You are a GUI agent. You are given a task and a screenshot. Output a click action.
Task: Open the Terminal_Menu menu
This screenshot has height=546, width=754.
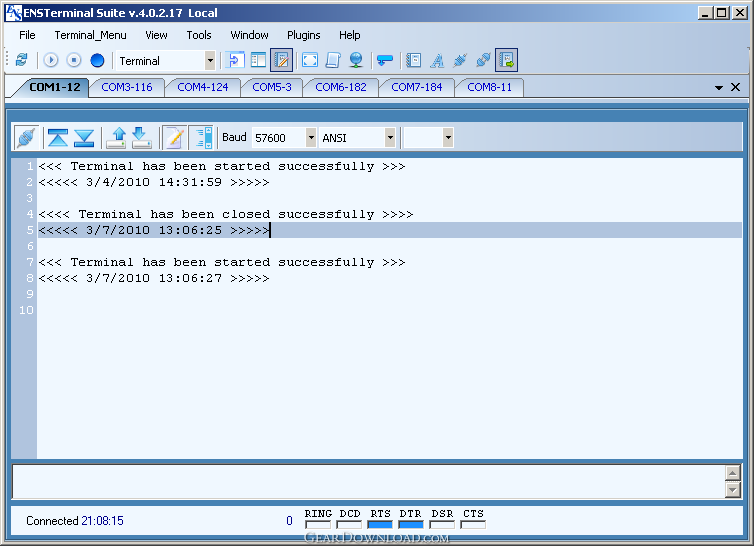90,35
